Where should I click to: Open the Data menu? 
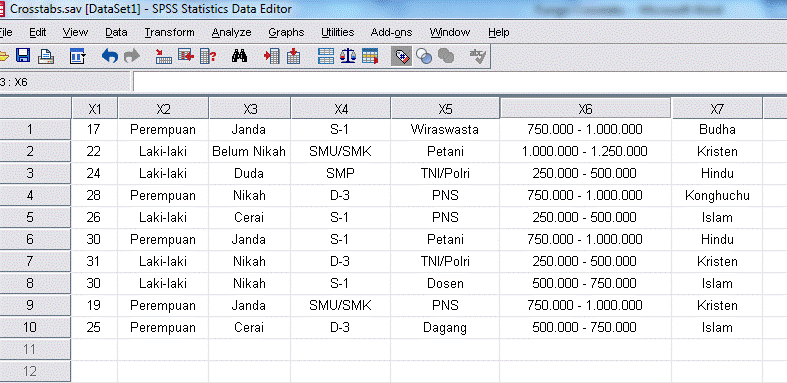pyautogui.click(x=116, y=33)
